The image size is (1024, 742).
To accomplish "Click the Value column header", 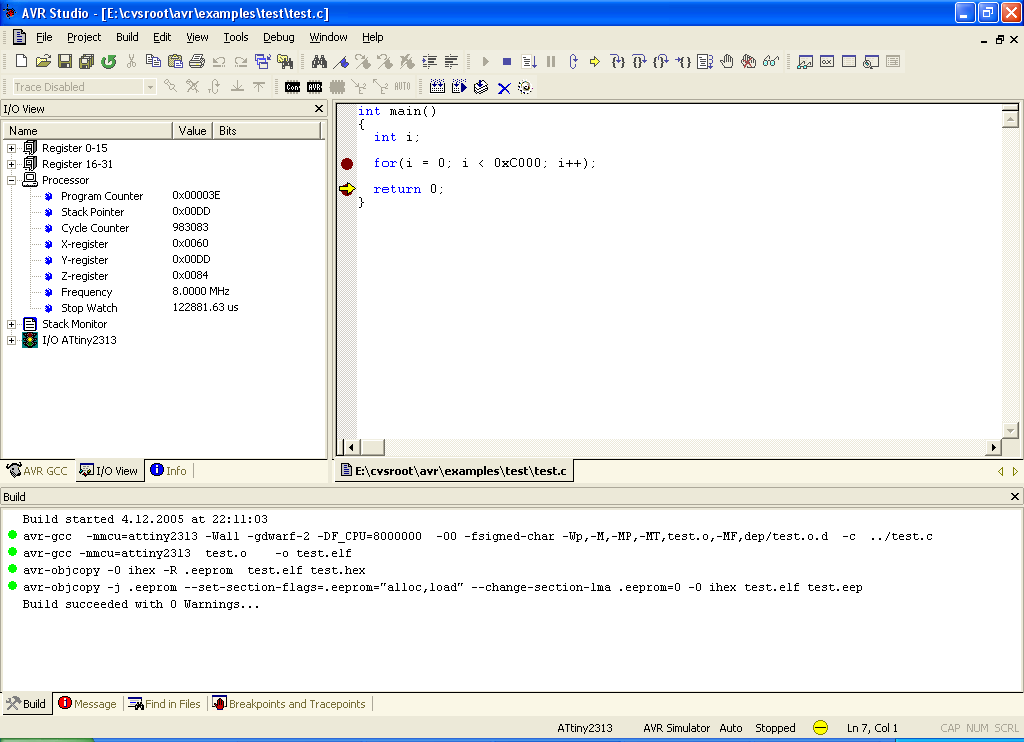I will tap(192, 131).
